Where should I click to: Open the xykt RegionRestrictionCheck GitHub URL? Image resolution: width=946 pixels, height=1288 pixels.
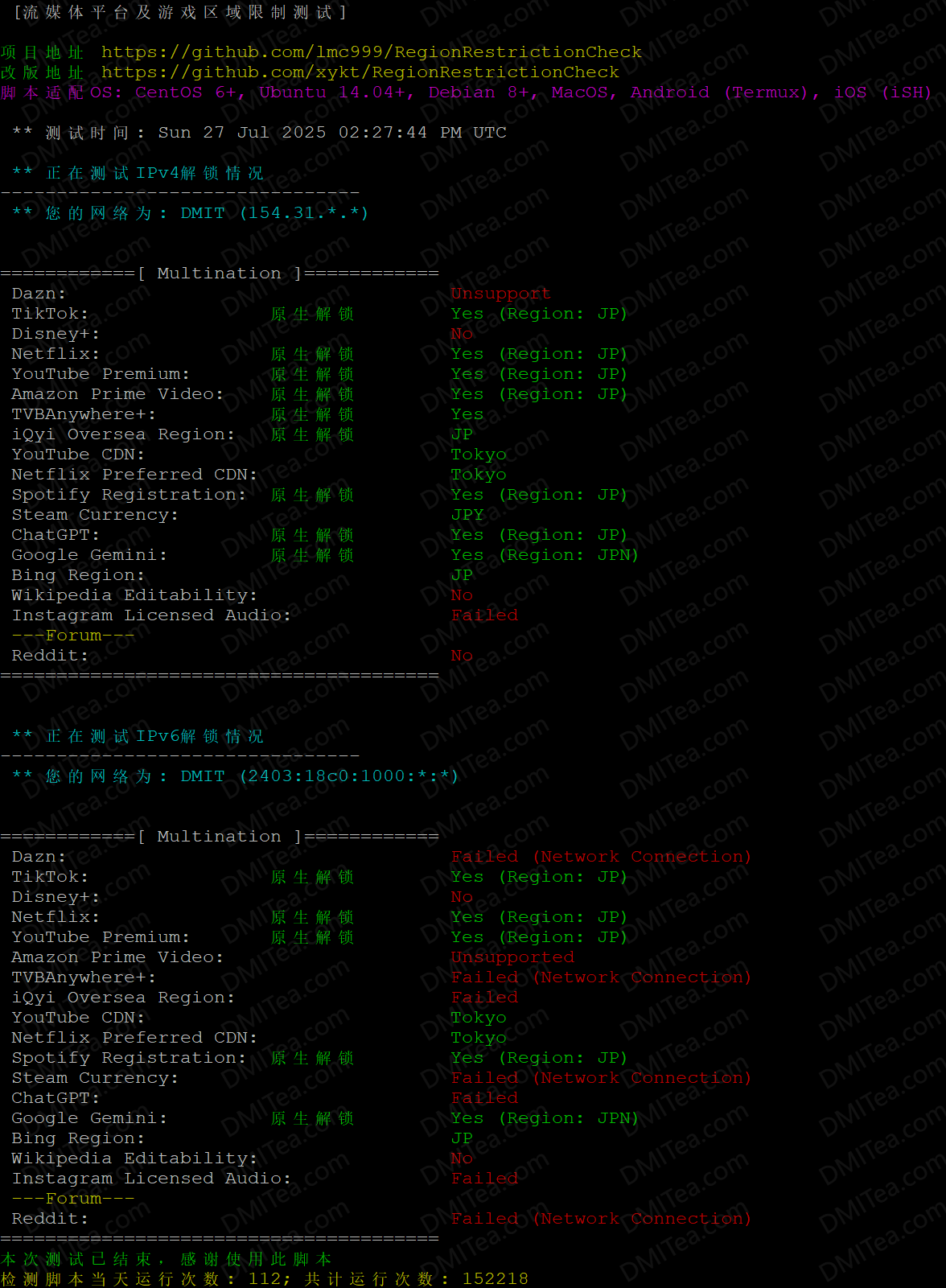[x=360, y=72]
